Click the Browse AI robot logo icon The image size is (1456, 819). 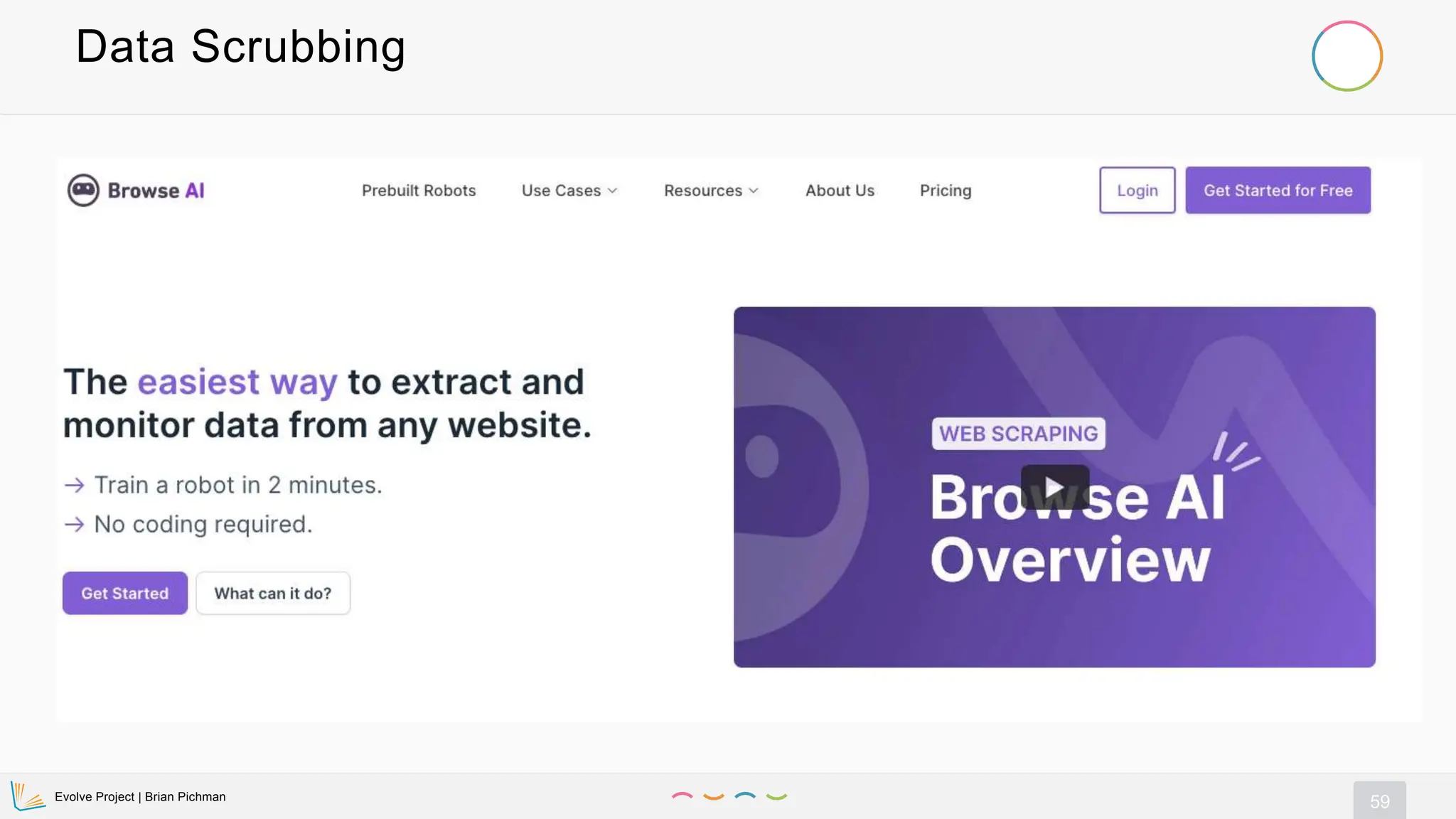coord(83,191)
